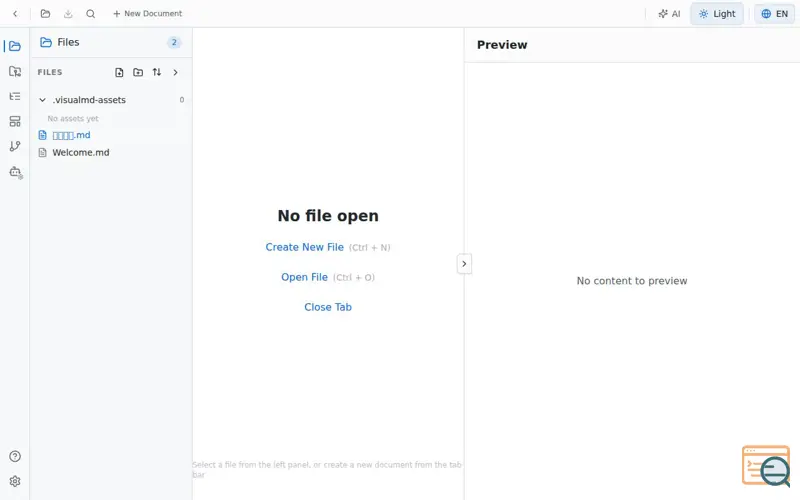Toggle the Light theme button

pyautogui.click(x=717, y=14)
